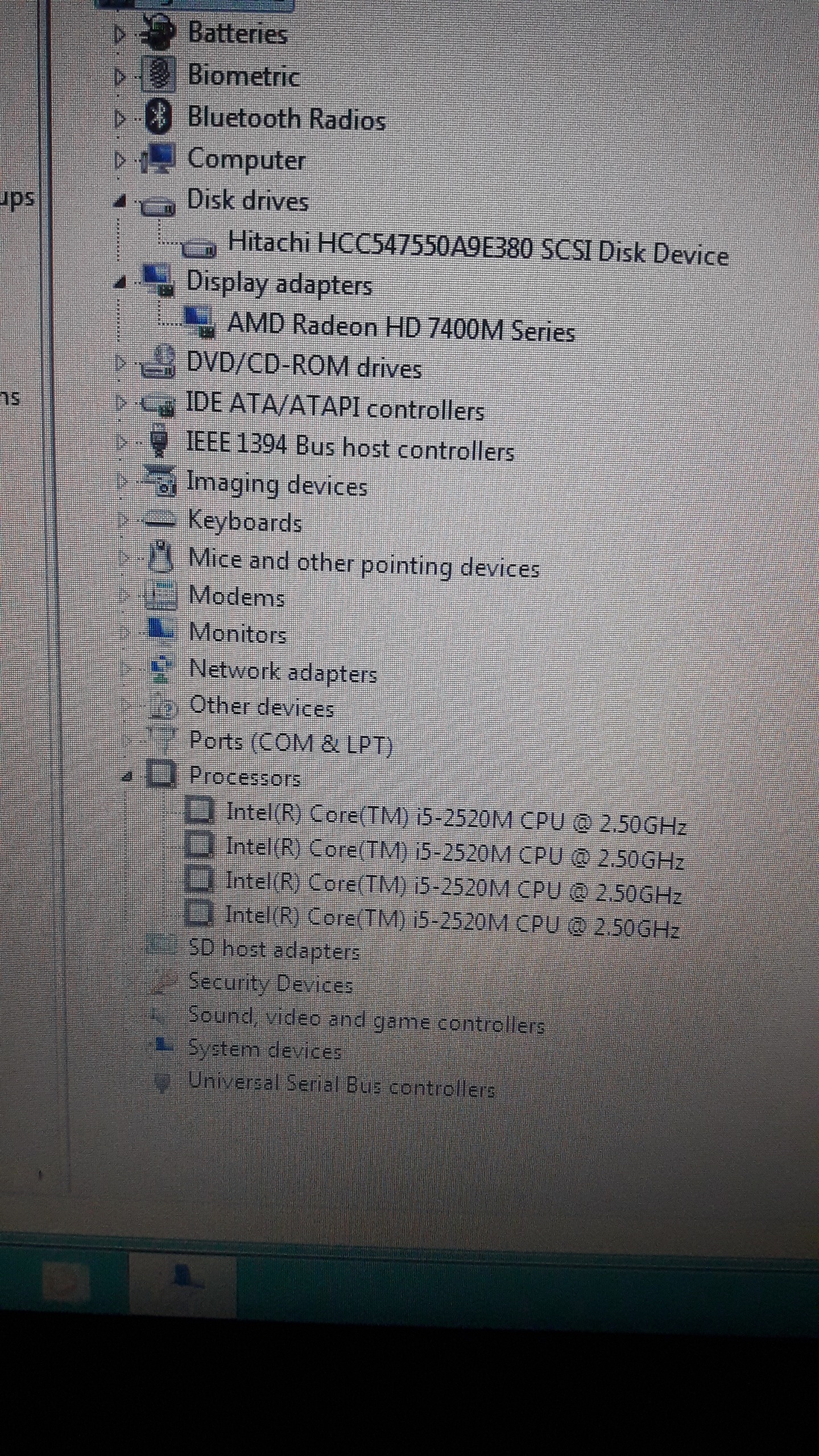819x1456 pixels.
Task: Click the Bluetooth Radios icon
Action: (x=158, y=117)
